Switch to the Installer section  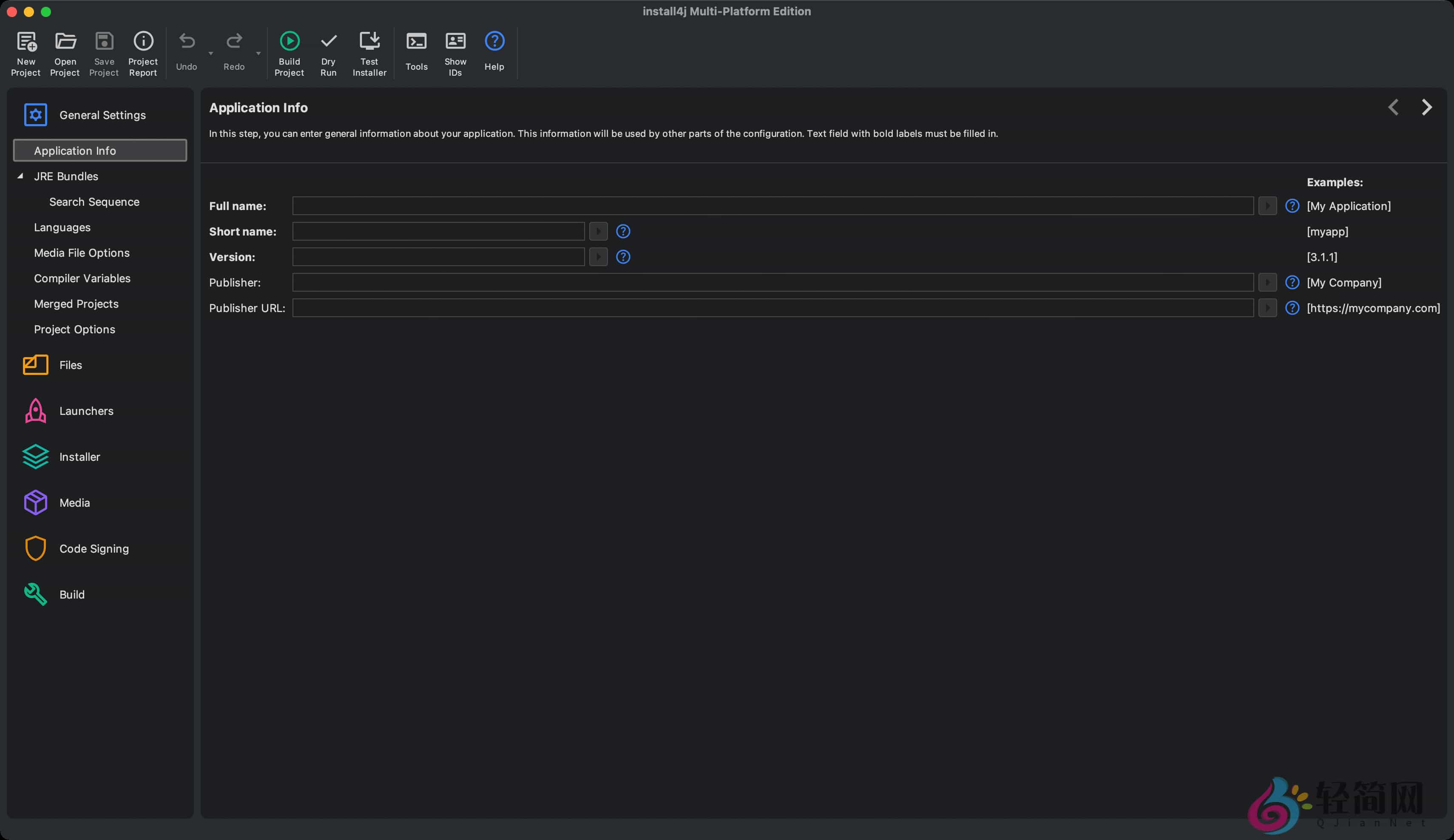pos(62,457)
